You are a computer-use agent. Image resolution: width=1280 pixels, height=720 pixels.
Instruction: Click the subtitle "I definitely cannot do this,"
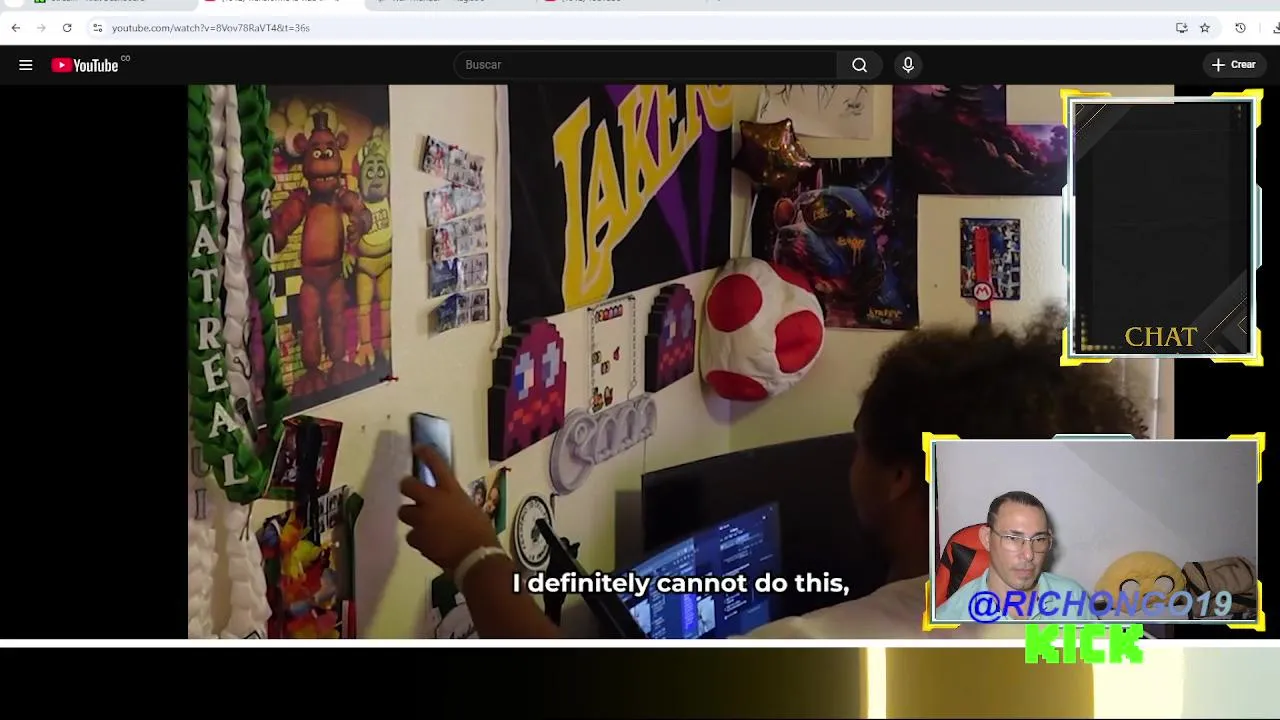coord(680,583)
